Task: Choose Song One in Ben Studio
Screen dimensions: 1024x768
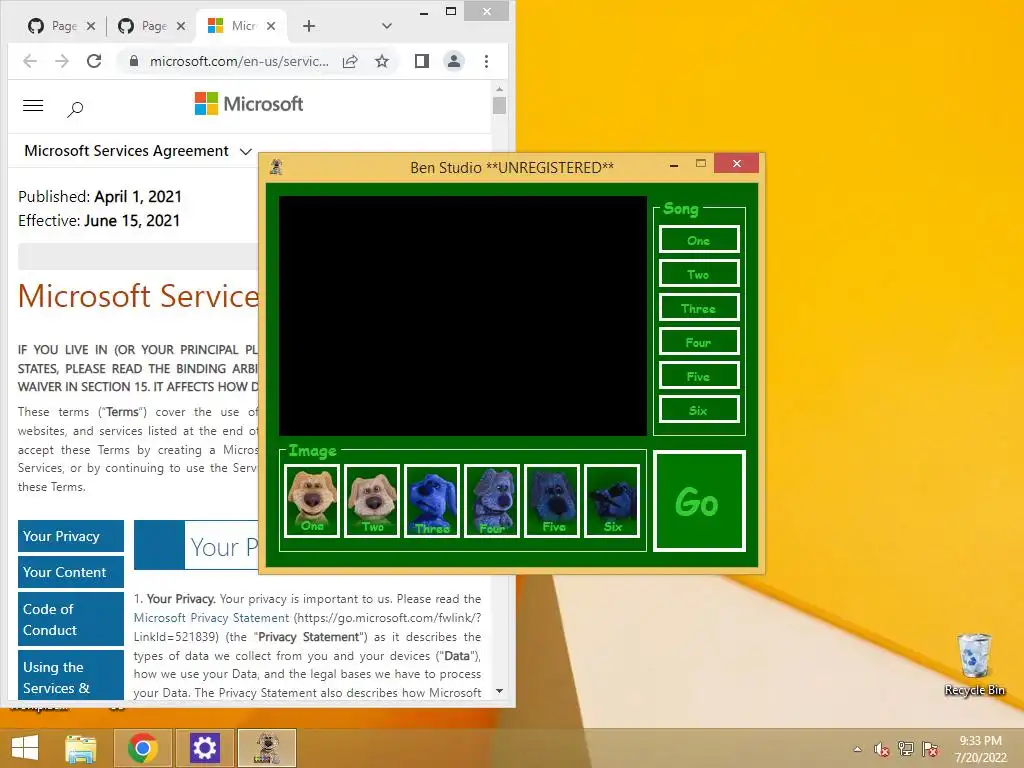Action: tap(699, 239)
